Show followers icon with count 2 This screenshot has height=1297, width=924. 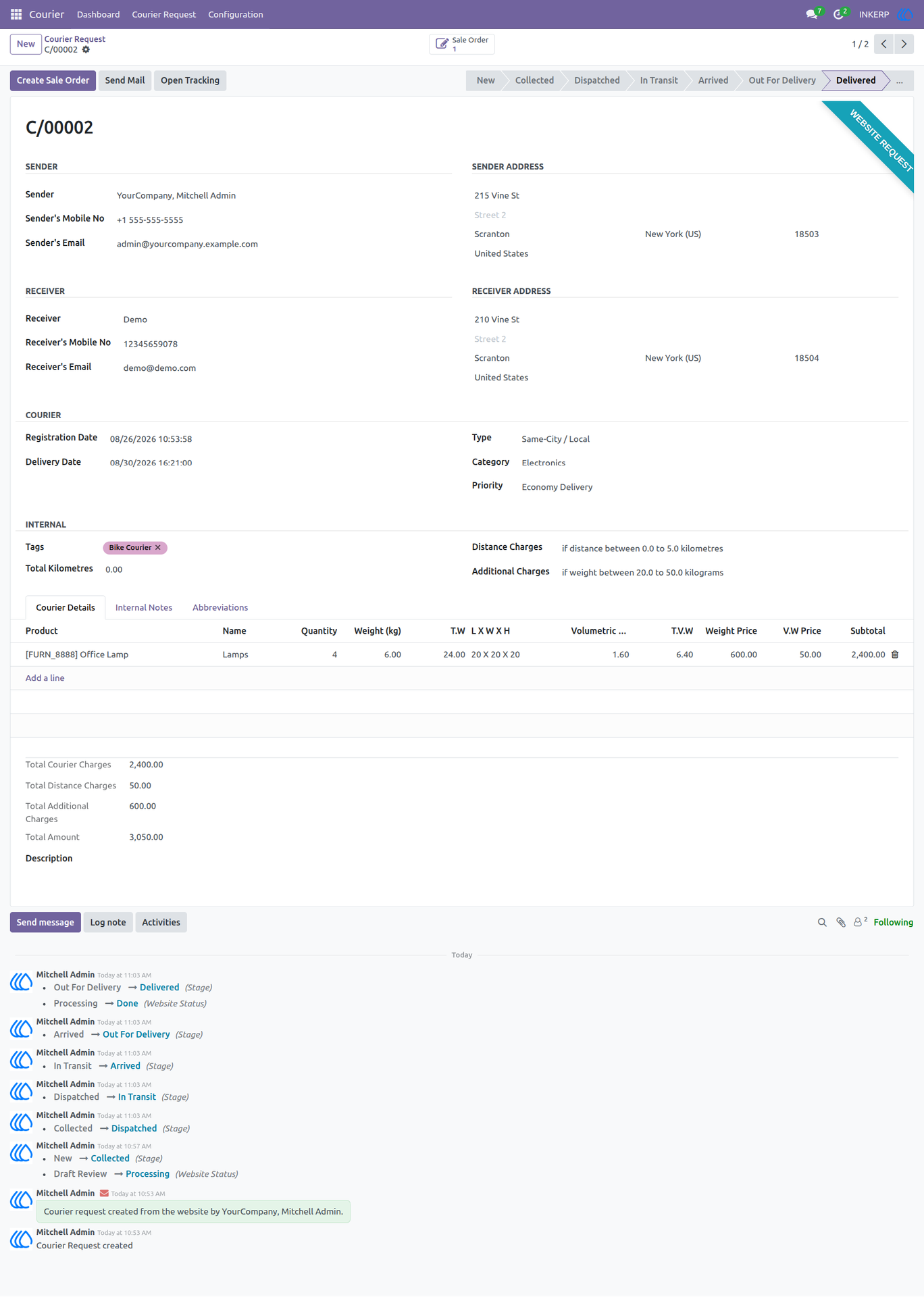click(860, 922)
